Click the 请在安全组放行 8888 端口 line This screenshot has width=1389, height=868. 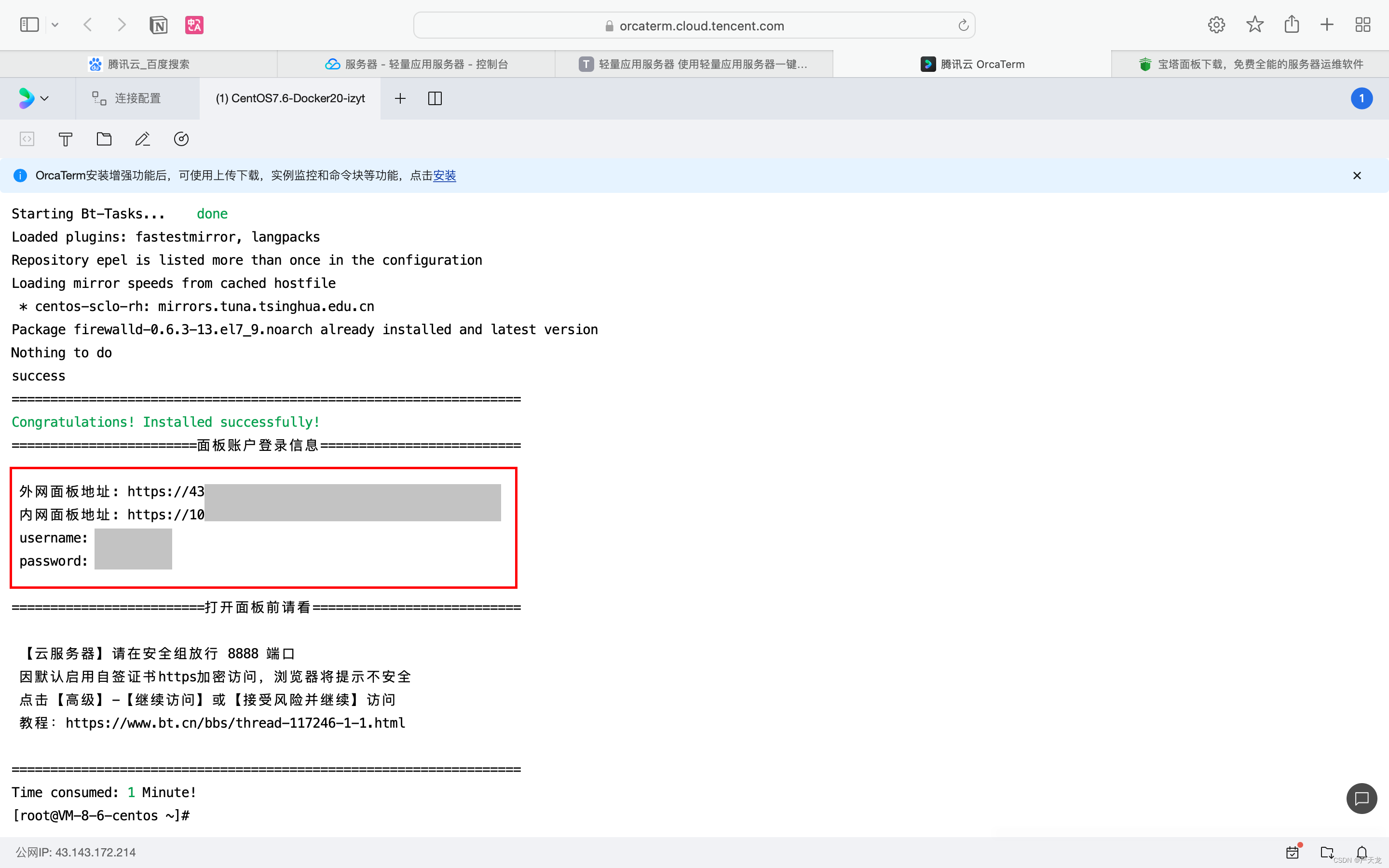coord(158,653)
